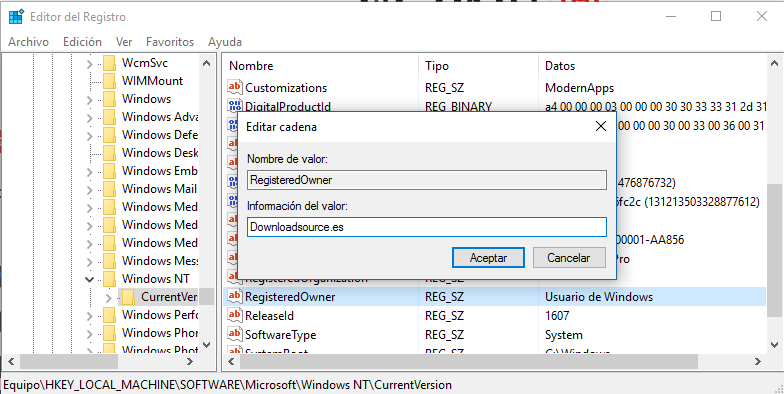Expand the Windows Emb key
This screenshot has width=784, height=394.
click(90, 172)
